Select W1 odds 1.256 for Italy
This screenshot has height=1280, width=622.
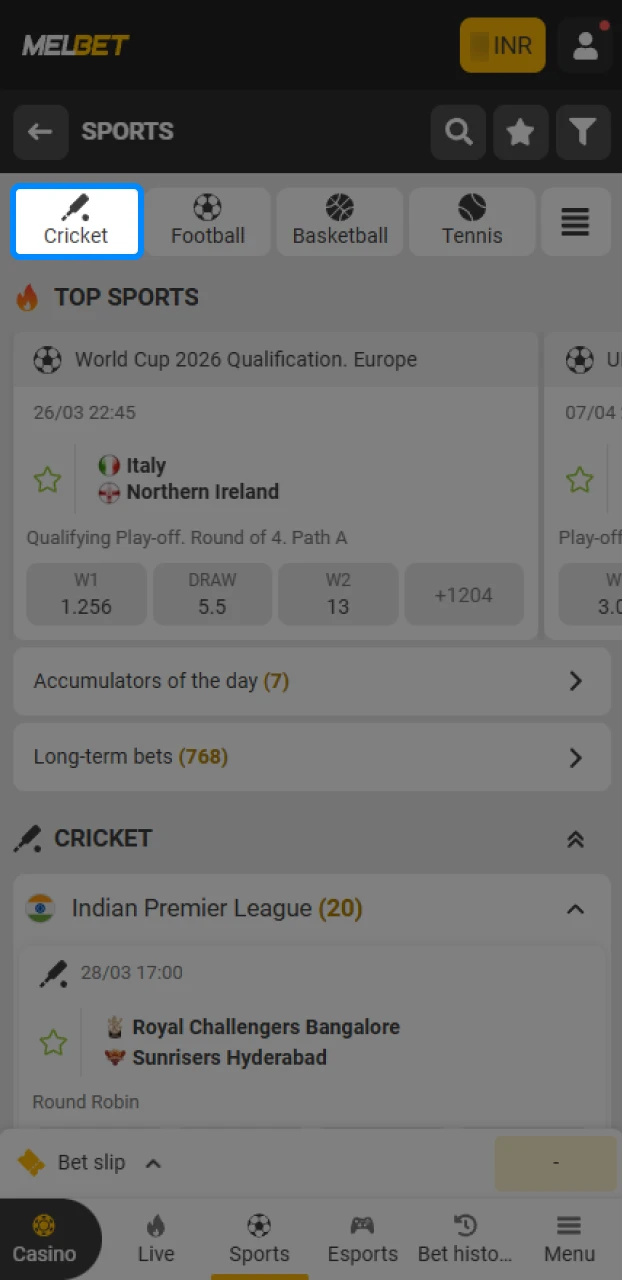tap(86, 594)
